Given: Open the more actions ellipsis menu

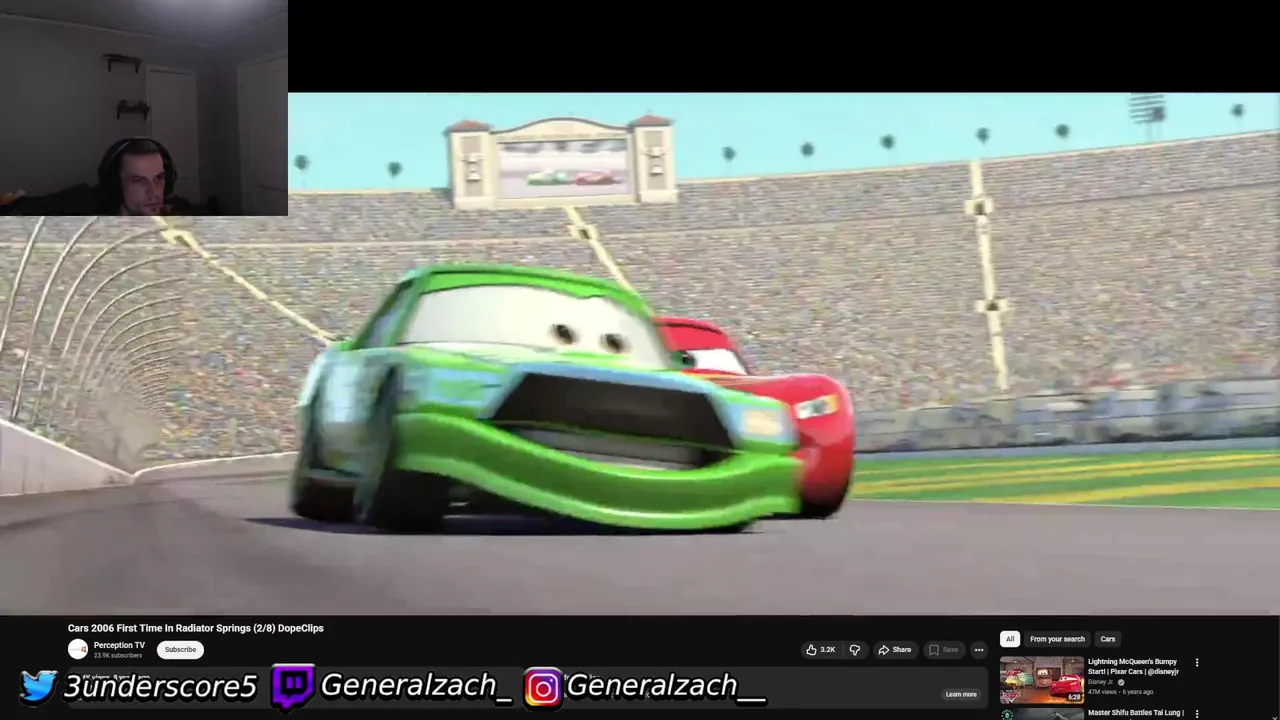Looking at the screenshot, I should (979, 650).
